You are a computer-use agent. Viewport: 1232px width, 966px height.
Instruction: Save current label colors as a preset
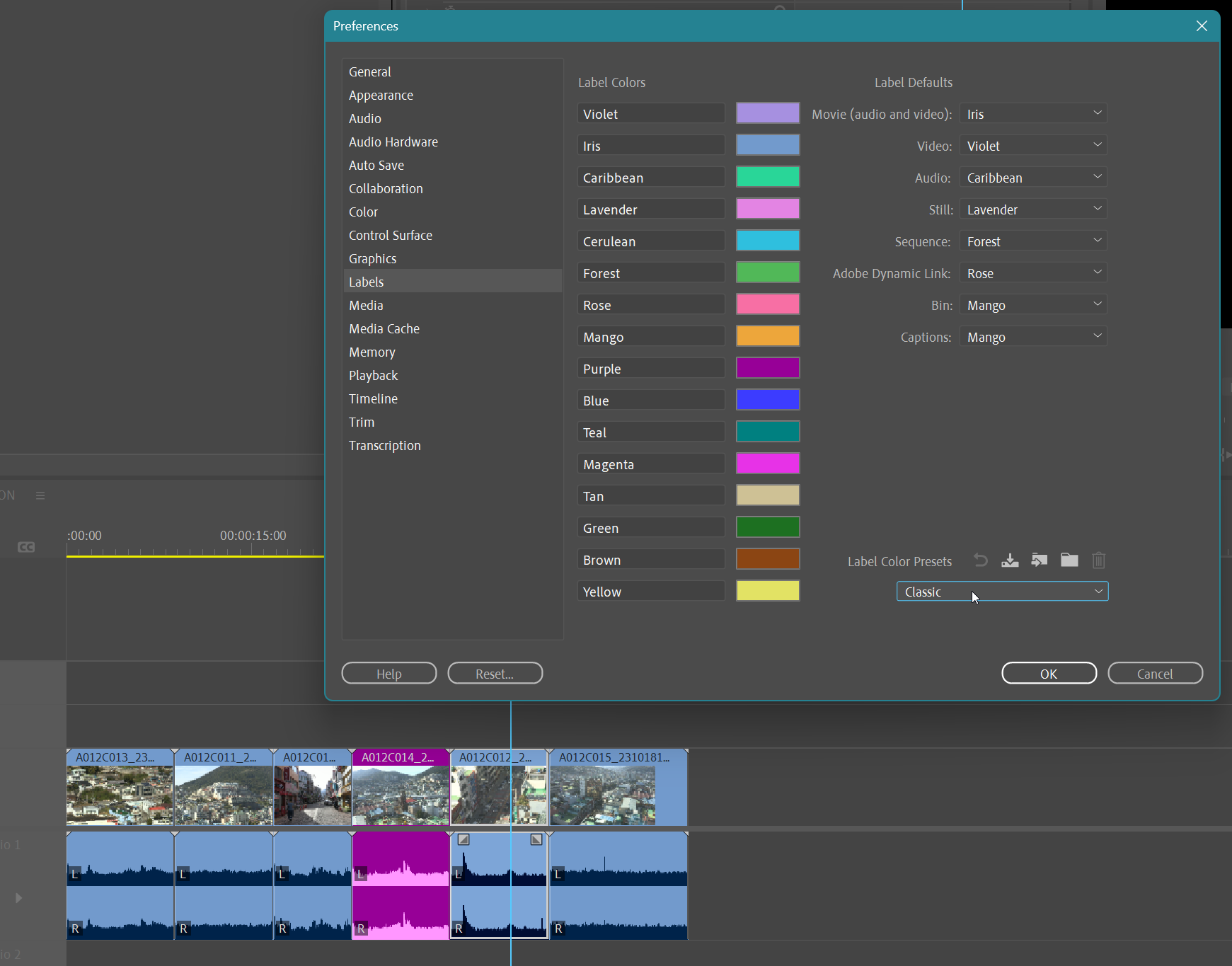[x=1009, y=560]
